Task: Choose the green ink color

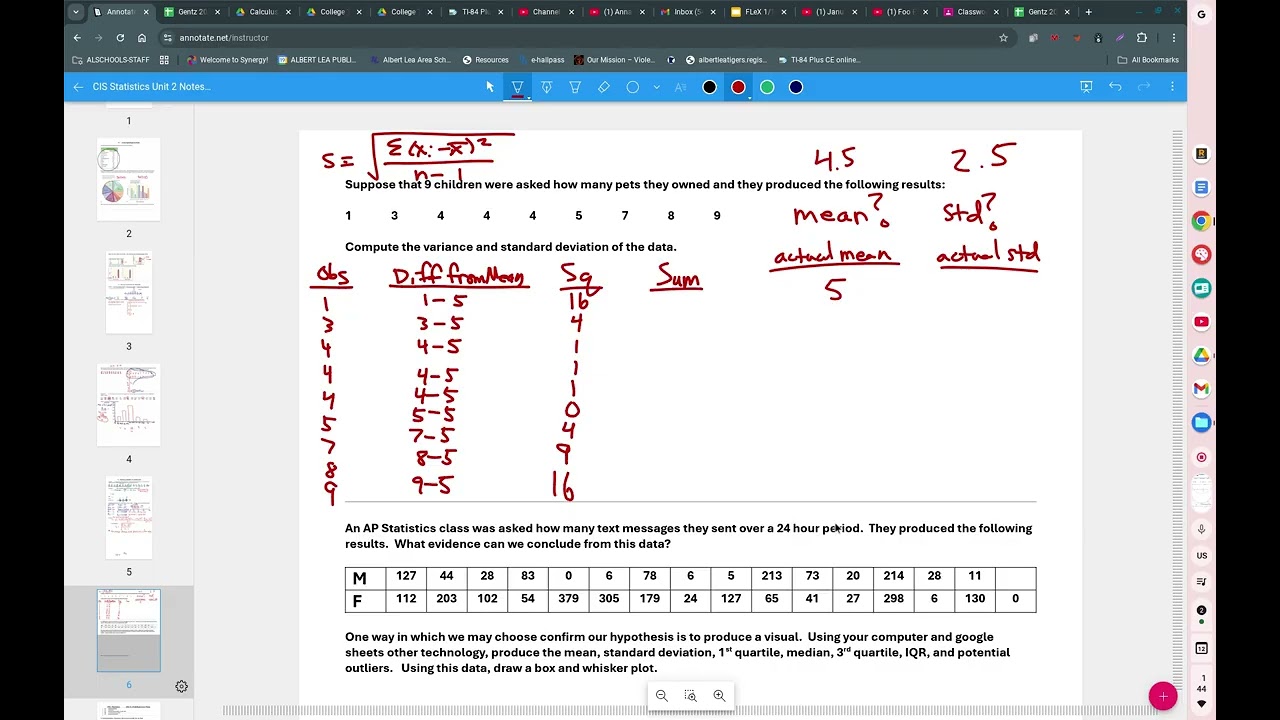Action: 767,87
